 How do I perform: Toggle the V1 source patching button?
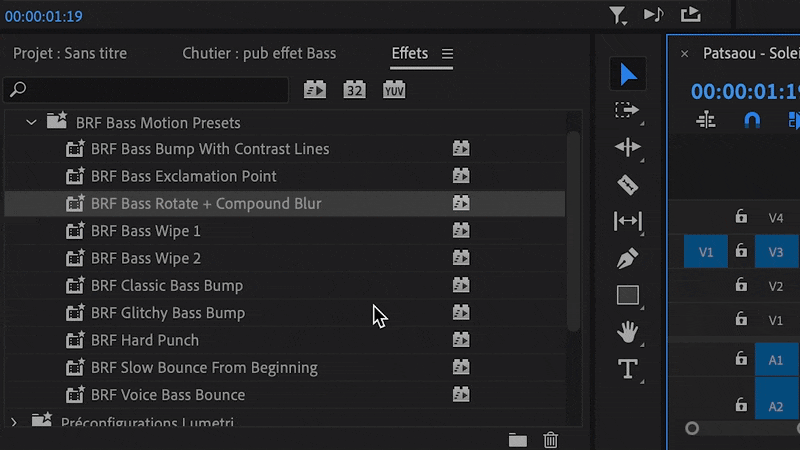706,251
